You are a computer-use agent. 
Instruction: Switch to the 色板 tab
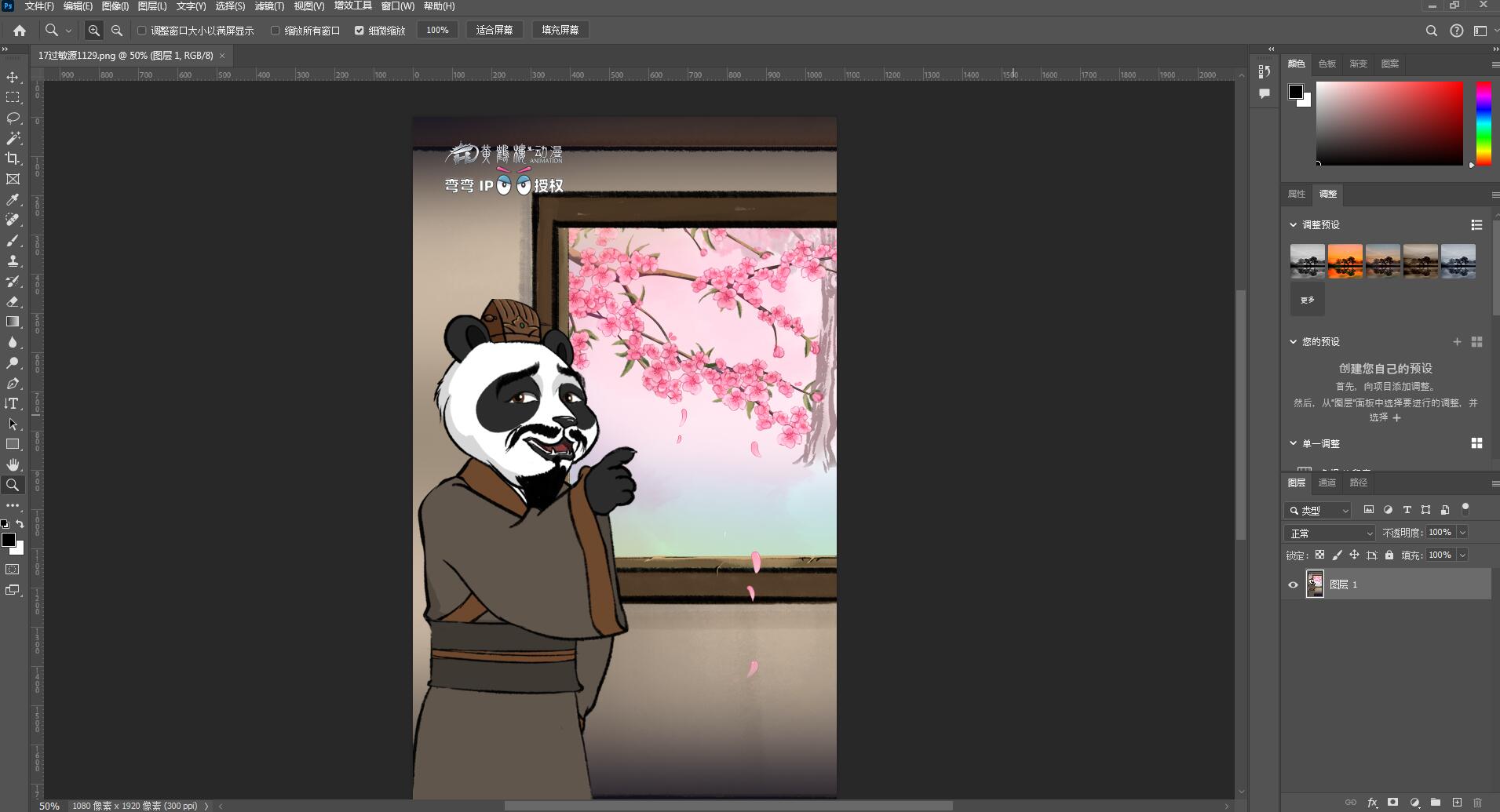(x=1327, y=64)
